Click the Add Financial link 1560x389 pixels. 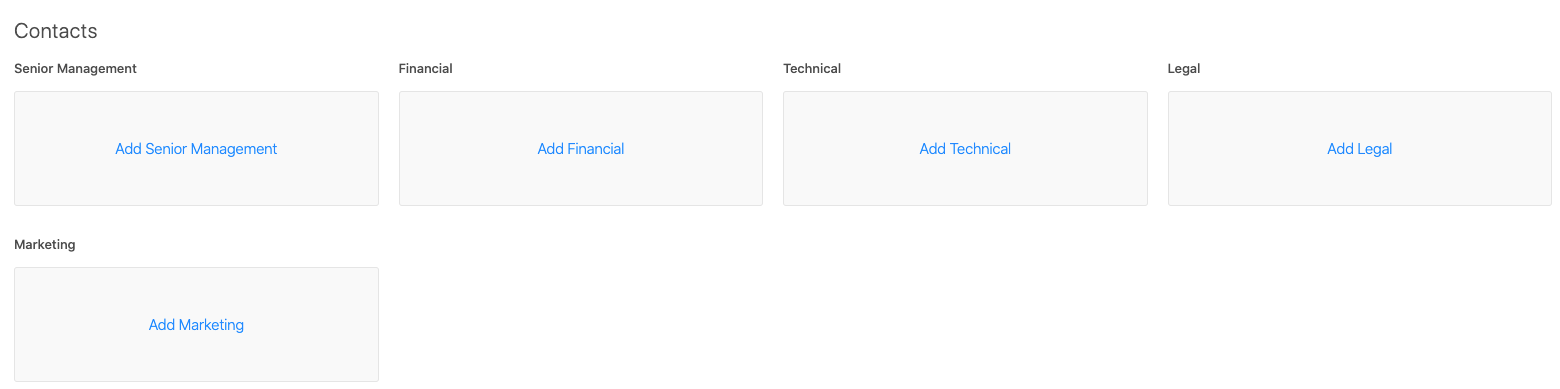click(580, 149)
